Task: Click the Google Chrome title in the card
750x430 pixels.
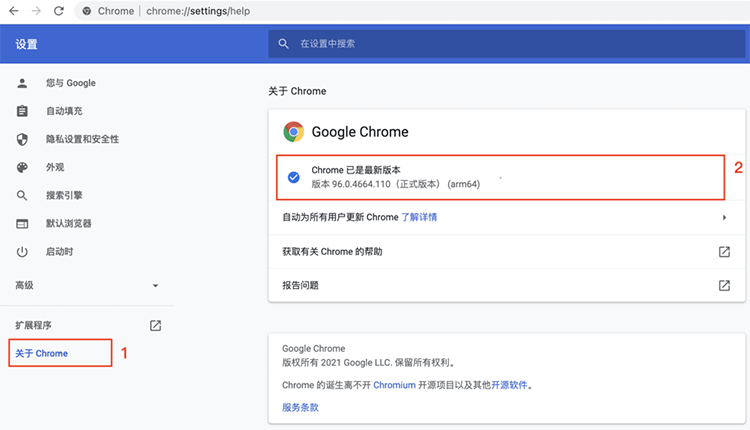Action: (360, 132)
